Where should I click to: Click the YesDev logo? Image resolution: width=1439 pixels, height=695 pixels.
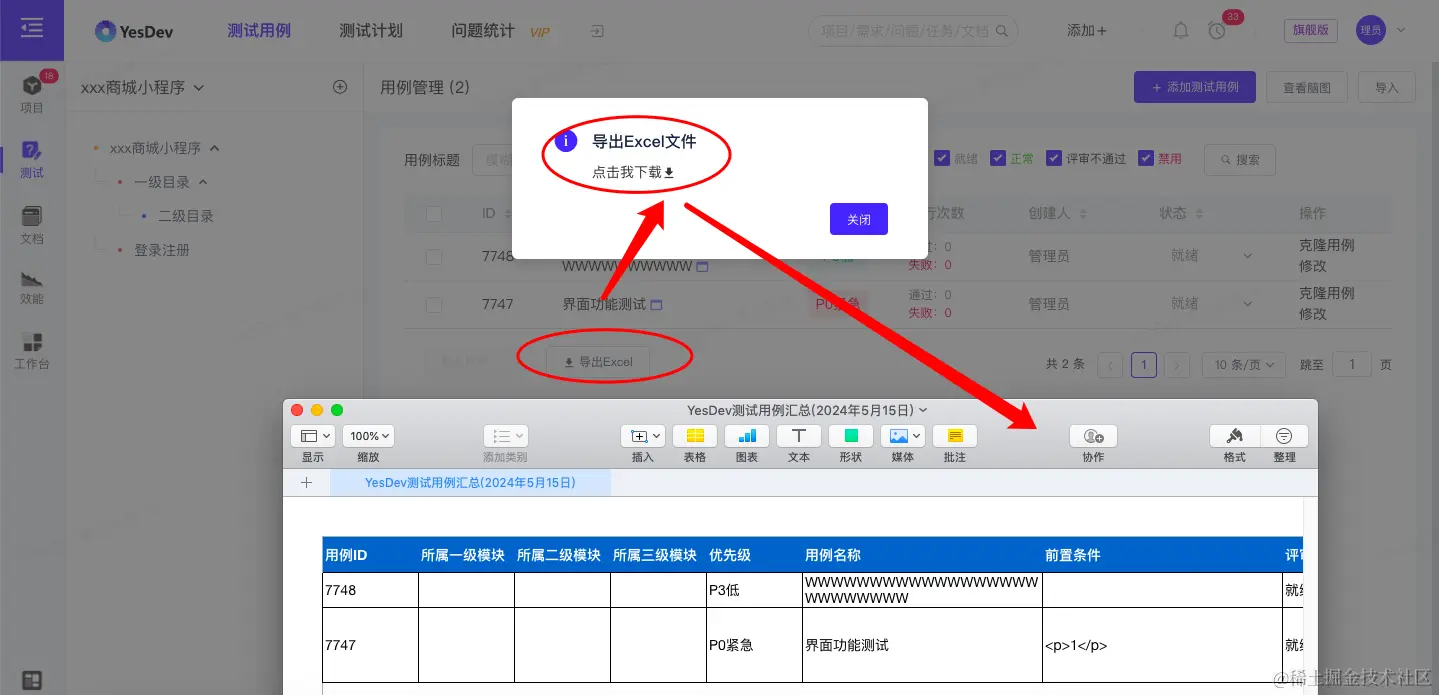(x=134, y=31)
